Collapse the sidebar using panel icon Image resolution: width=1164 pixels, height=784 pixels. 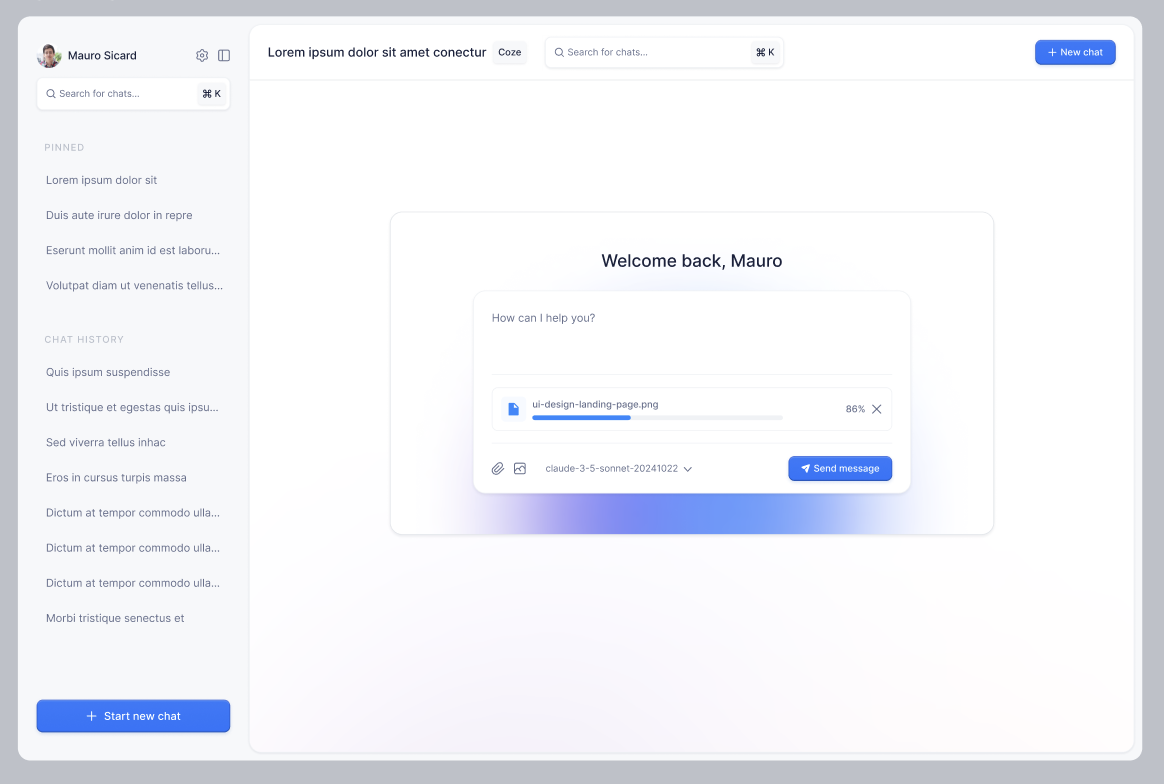click(224, 56)
